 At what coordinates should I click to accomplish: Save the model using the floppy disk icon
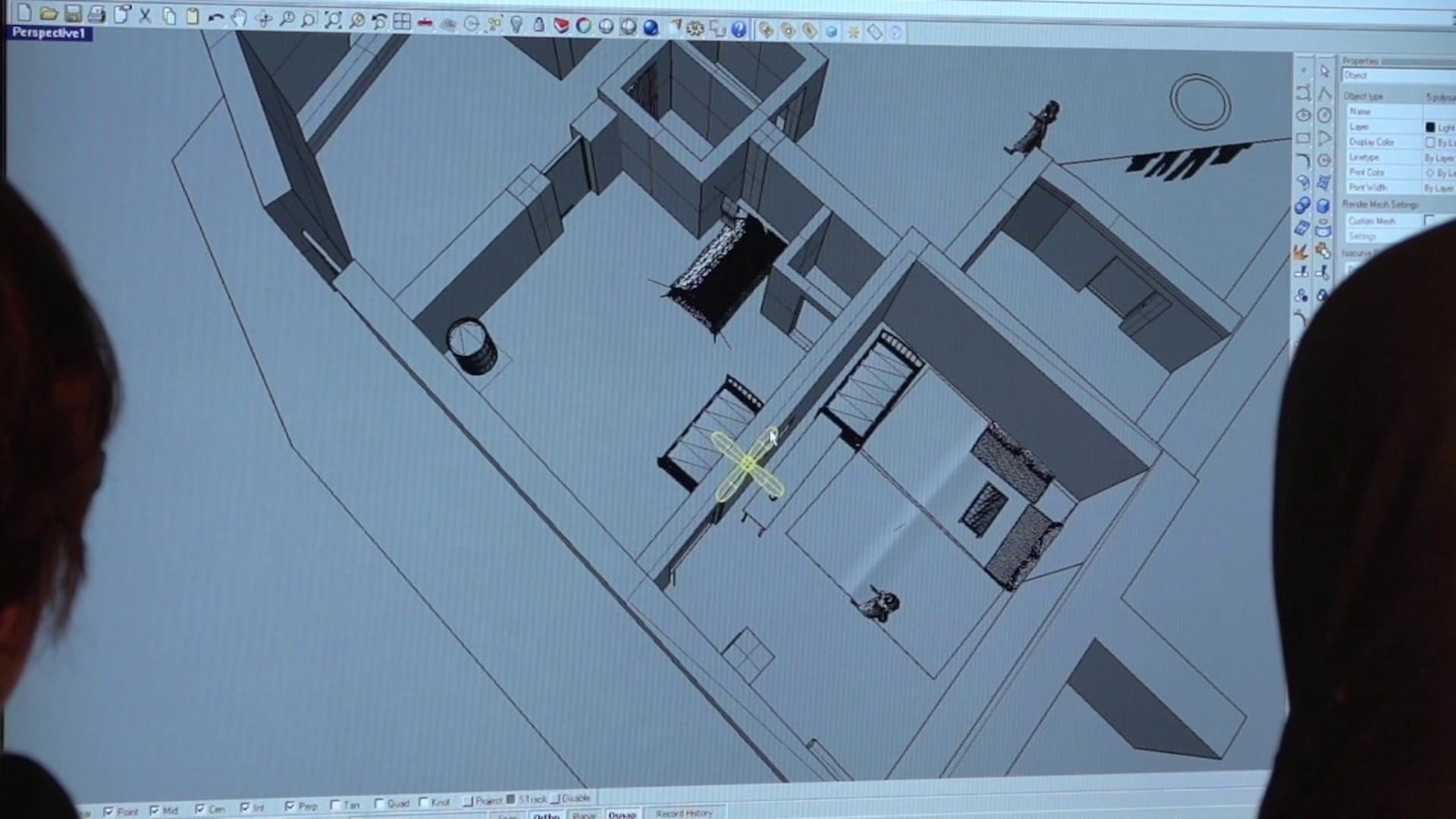pos(73,13)
